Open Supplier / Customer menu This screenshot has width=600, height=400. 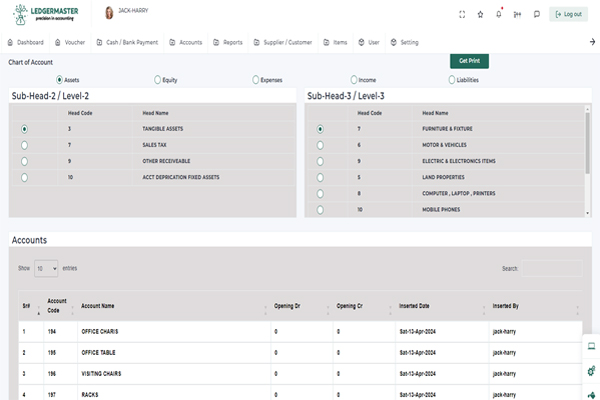click(283, 42)
